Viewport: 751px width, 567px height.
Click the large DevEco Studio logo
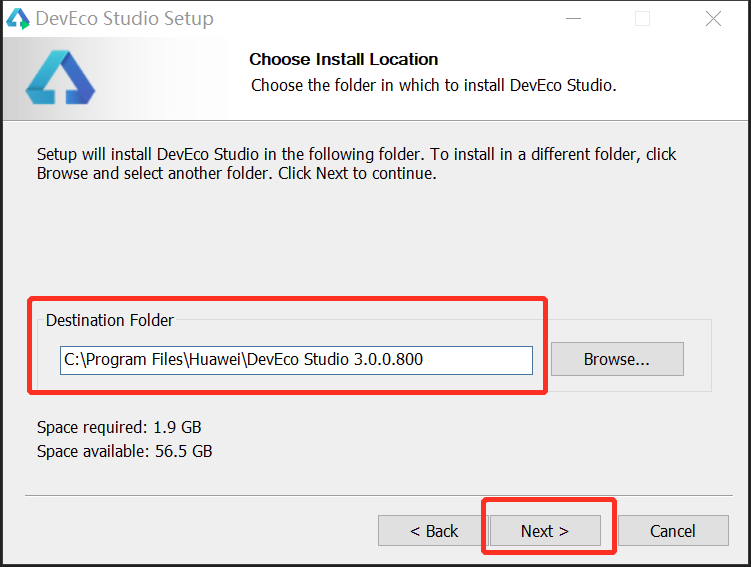point(60,77)
